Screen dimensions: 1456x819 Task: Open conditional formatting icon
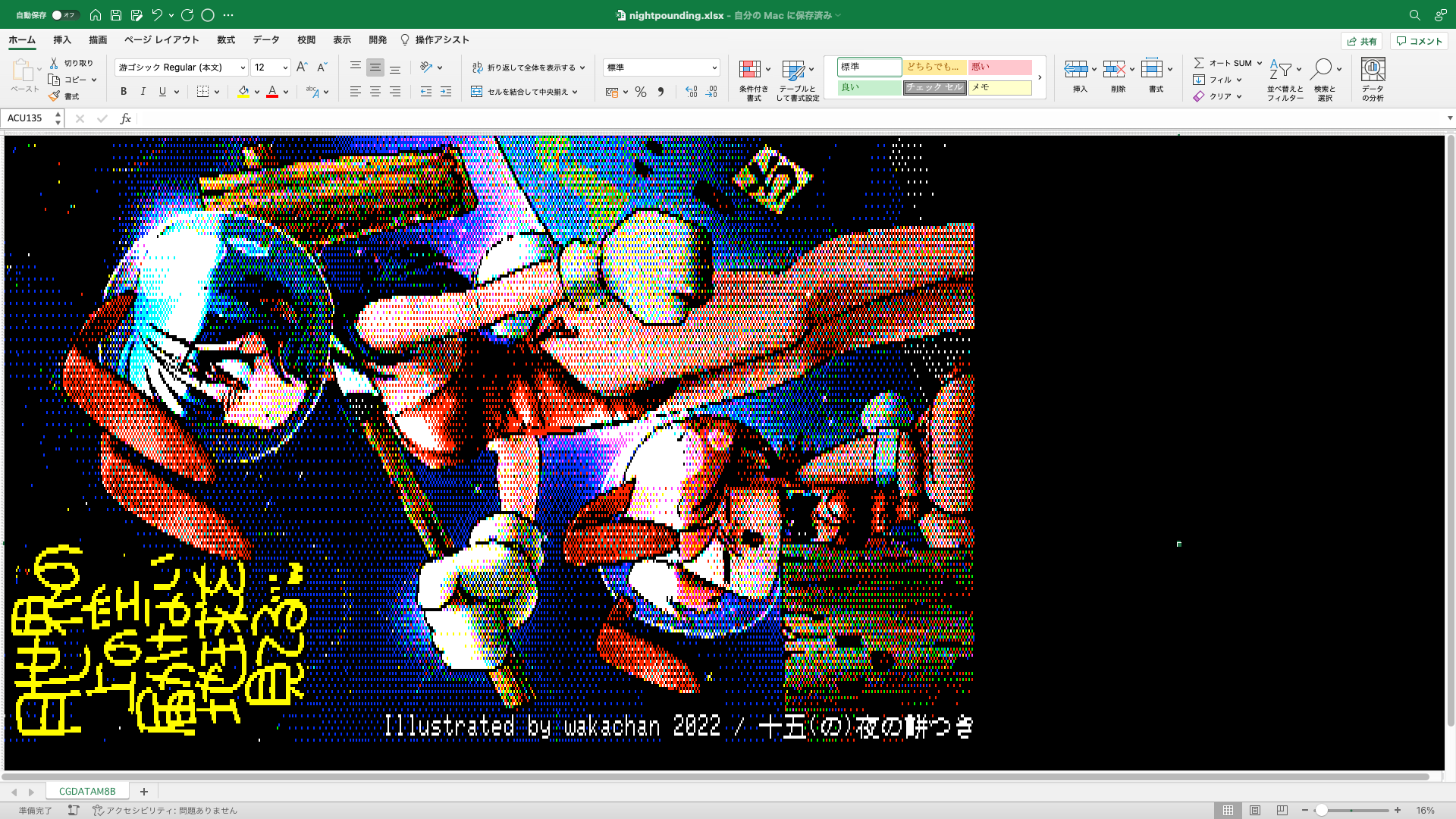pyautogui.click(x=750, y=70)
